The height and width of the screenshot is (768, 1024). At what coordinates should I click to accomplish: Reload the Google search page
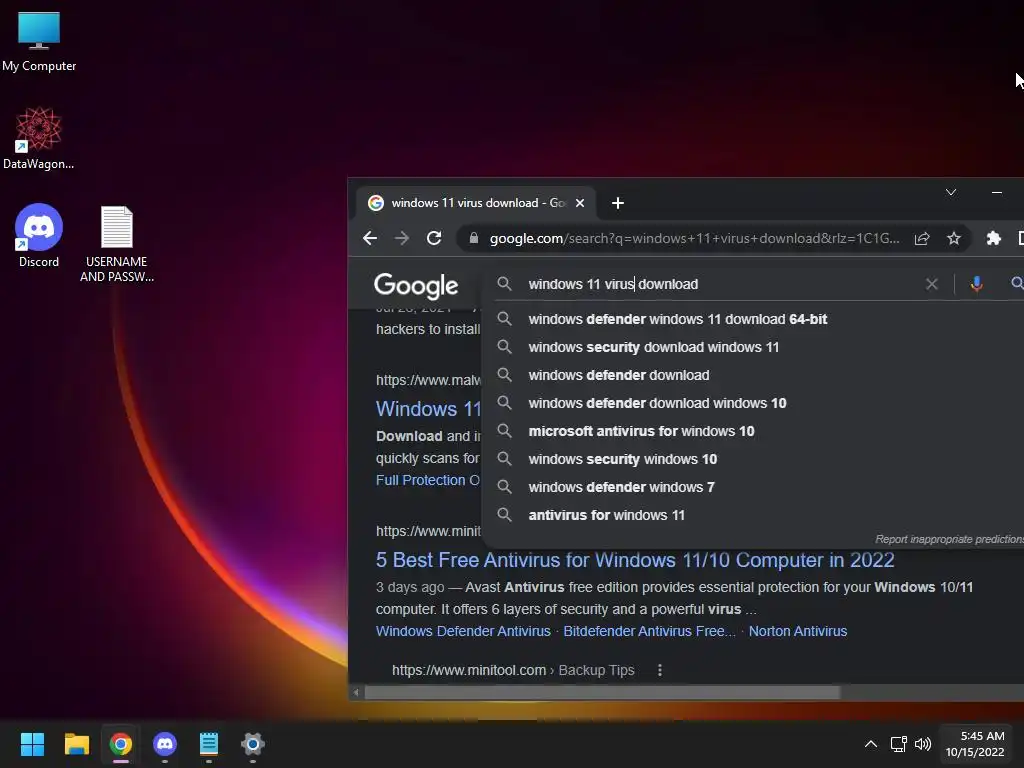click(x=434, y=238)
